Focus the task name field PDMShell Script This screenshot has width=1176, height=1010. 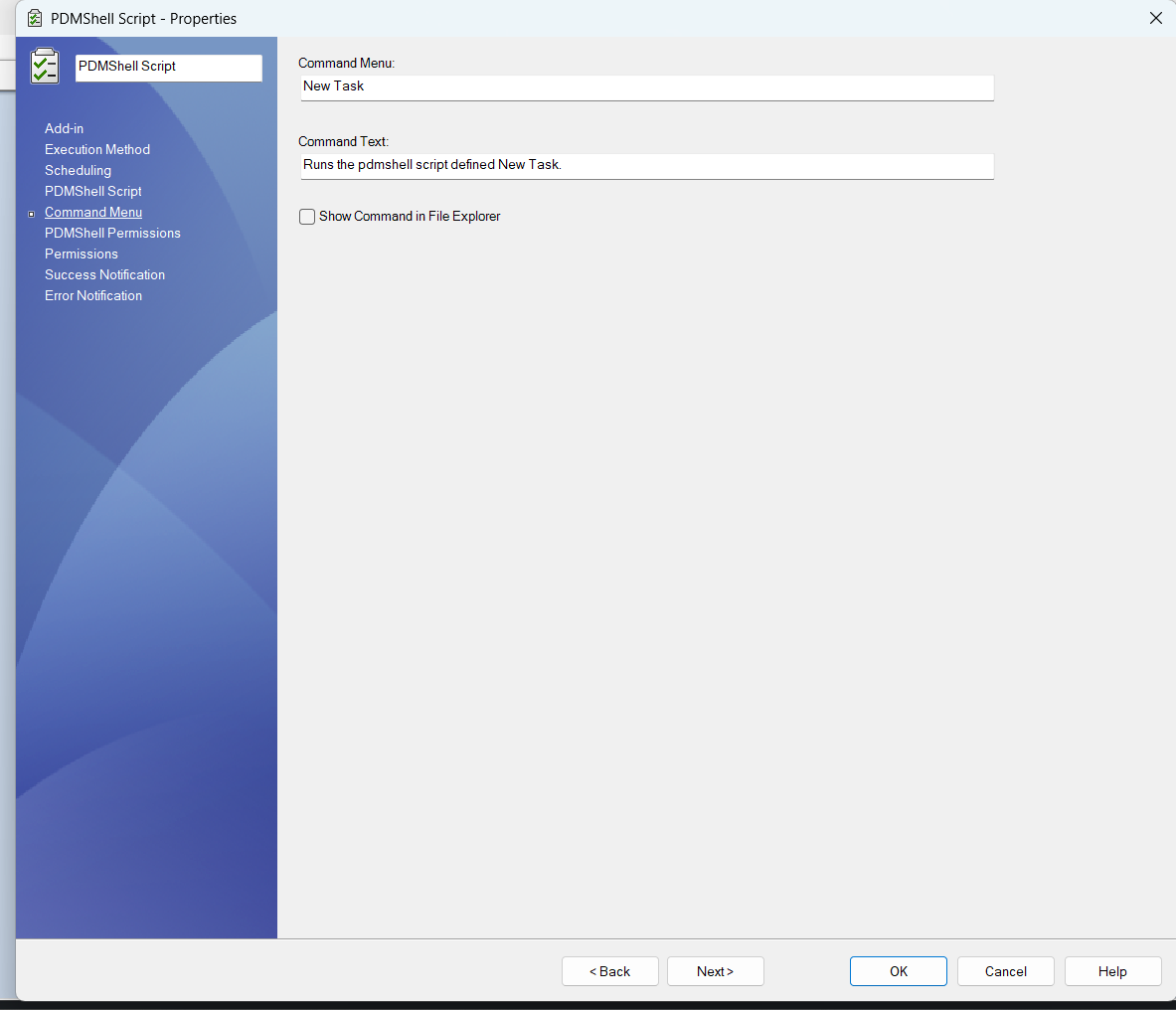click(169, 67)
